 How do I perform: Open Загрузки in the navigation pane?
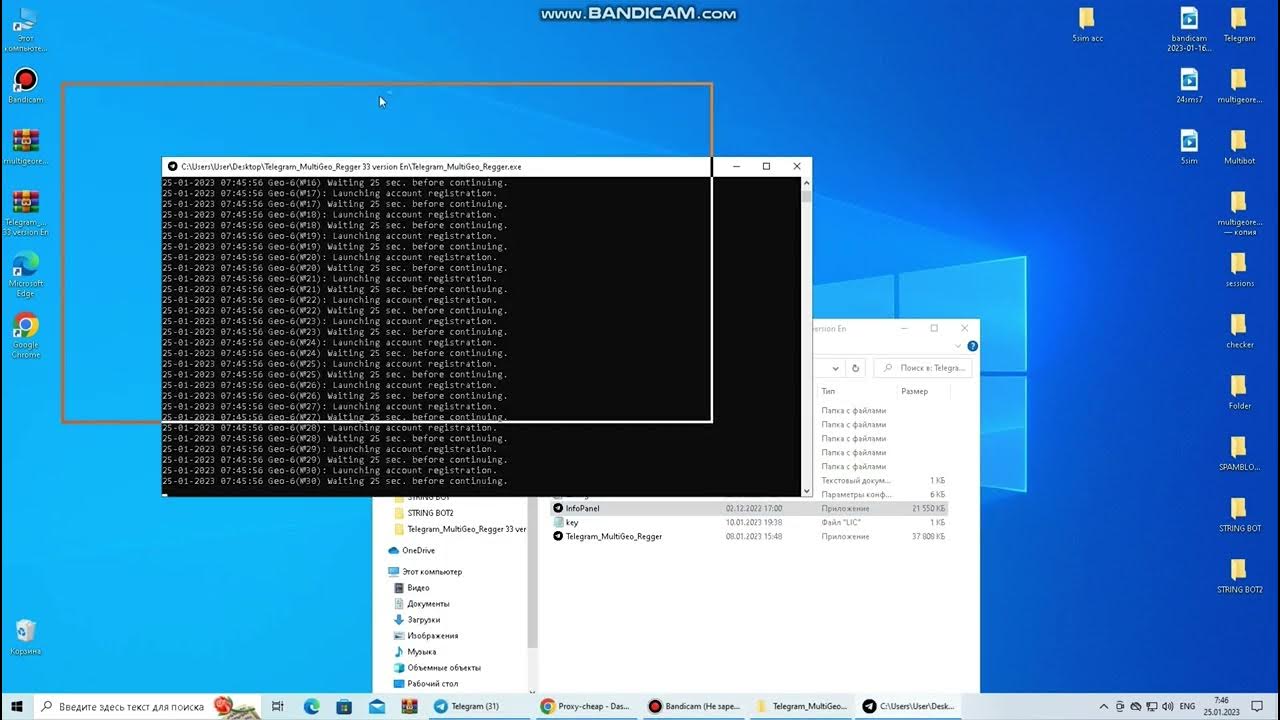click(x=423, y=620)
